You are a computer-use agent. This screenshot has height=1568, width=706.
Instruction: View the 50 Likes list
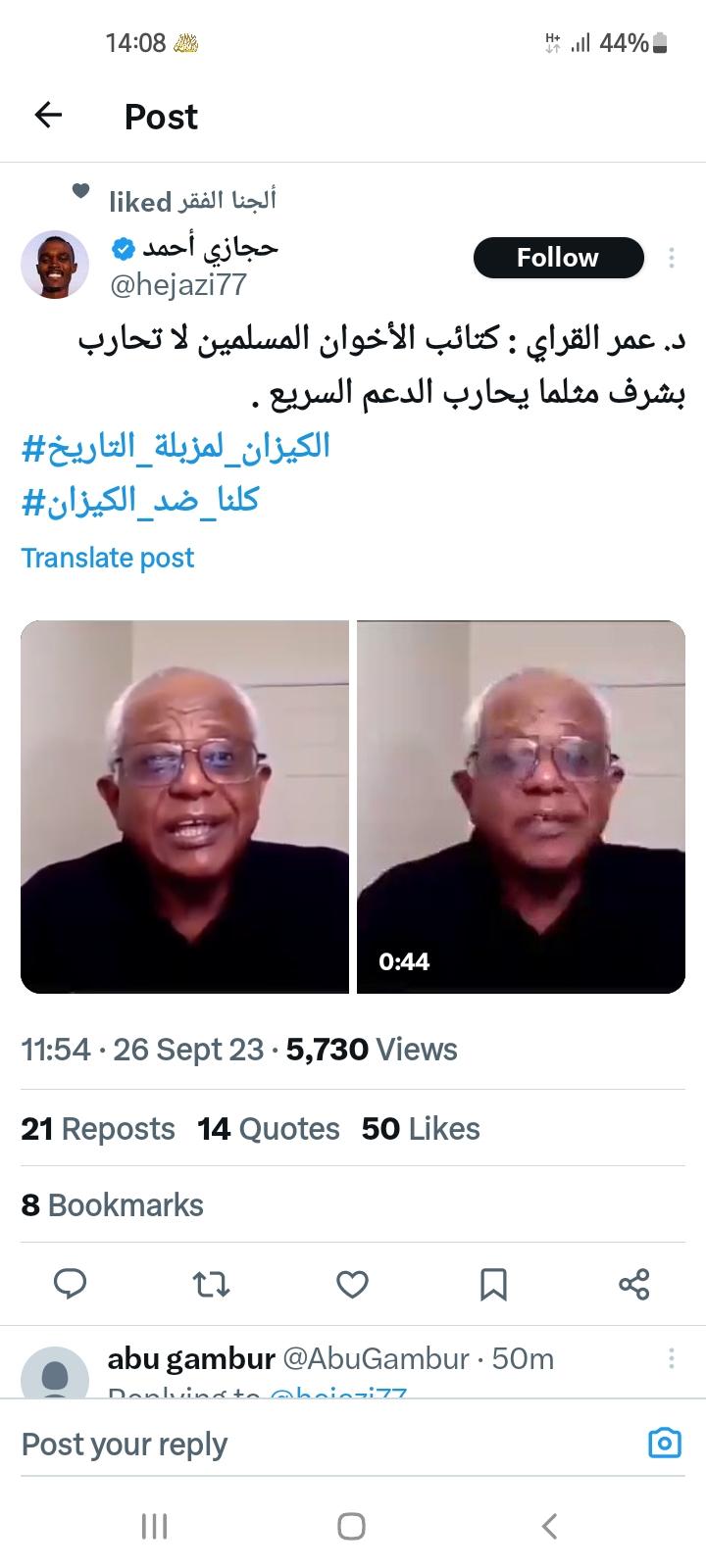coord(421,1129)
